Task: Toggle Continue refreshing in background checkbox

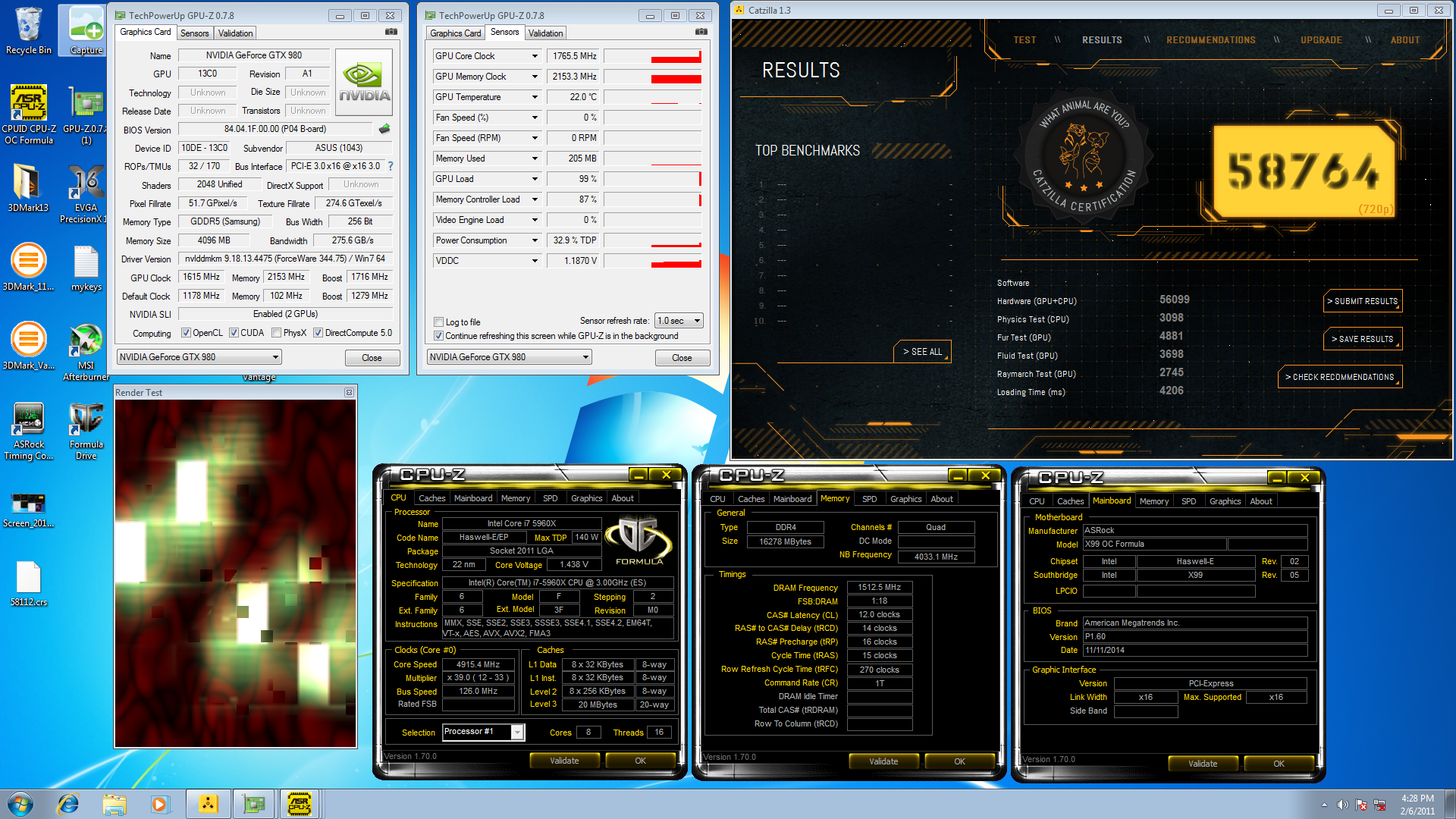Action: pos(438,336)
